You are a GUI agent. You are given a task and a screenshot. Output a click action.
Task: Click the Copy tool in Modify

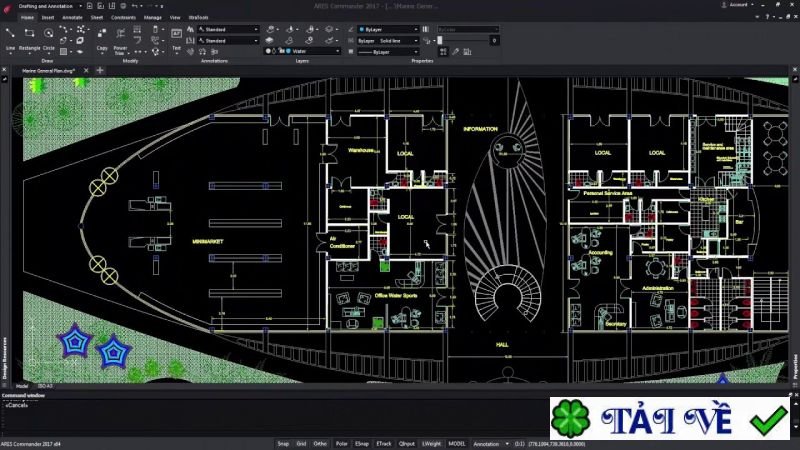102,36
